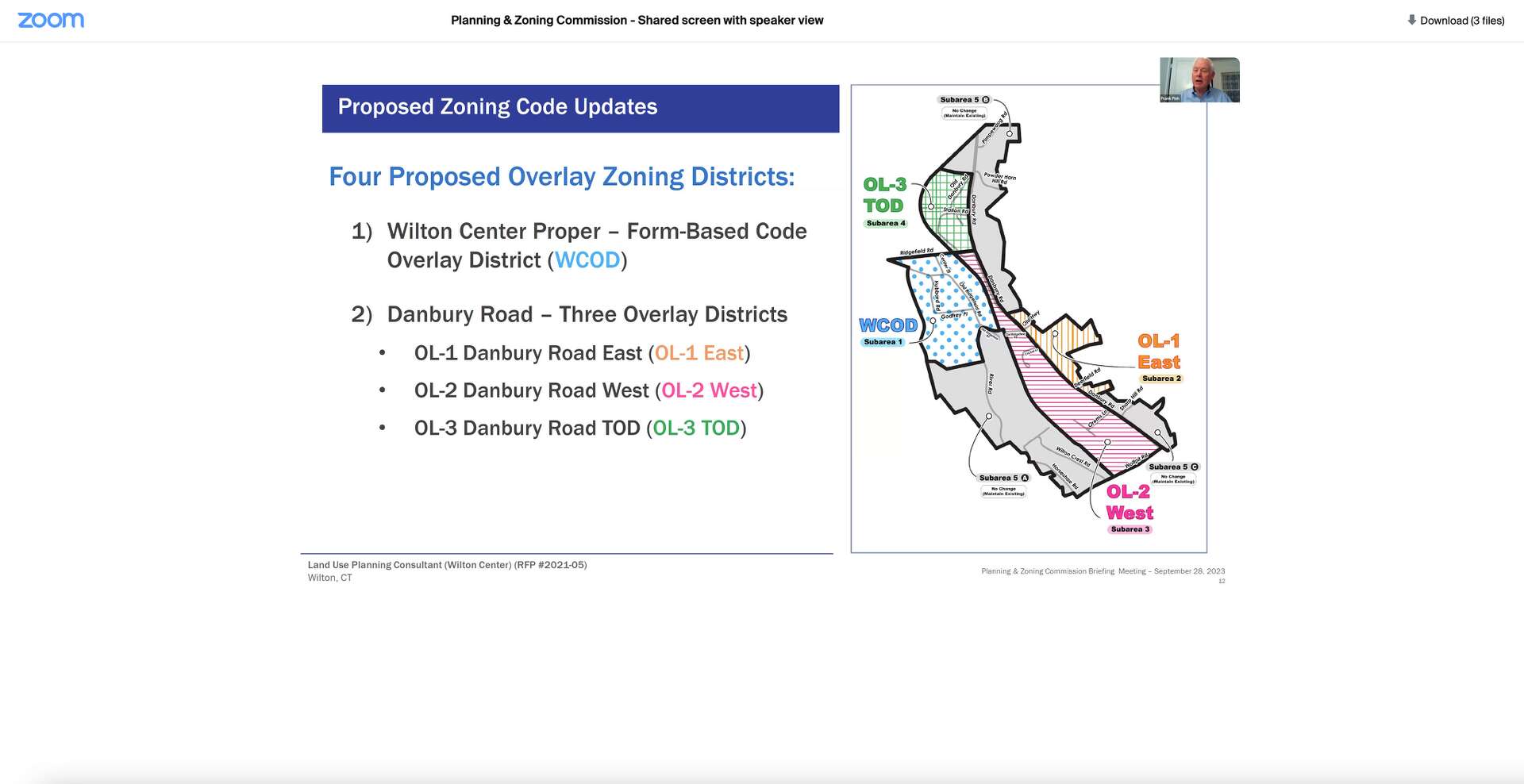Viewport: 1524px width, 784px height.
Task: Select the Zoom logo in the corner
Action: point(51,20)
